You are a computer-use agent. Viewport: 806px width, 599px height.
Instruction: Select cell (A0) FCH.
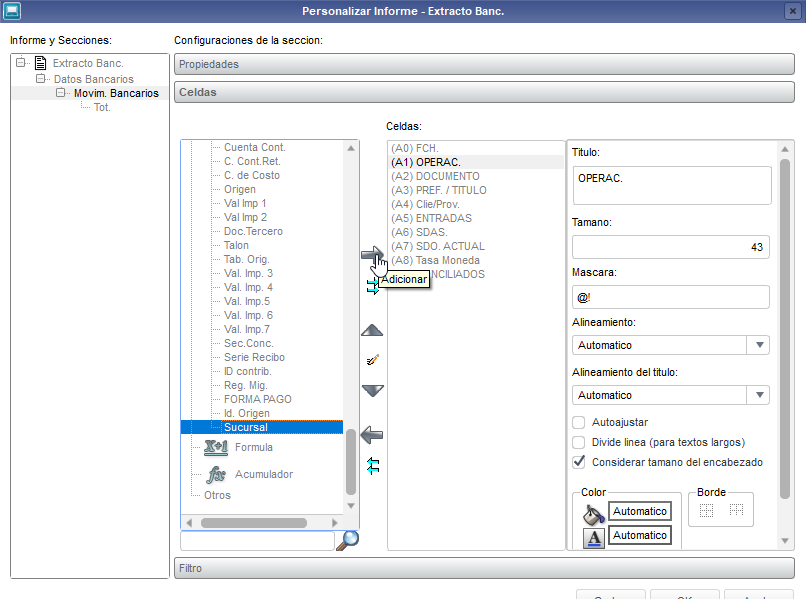pyautogui.click(x=476, y=148)
